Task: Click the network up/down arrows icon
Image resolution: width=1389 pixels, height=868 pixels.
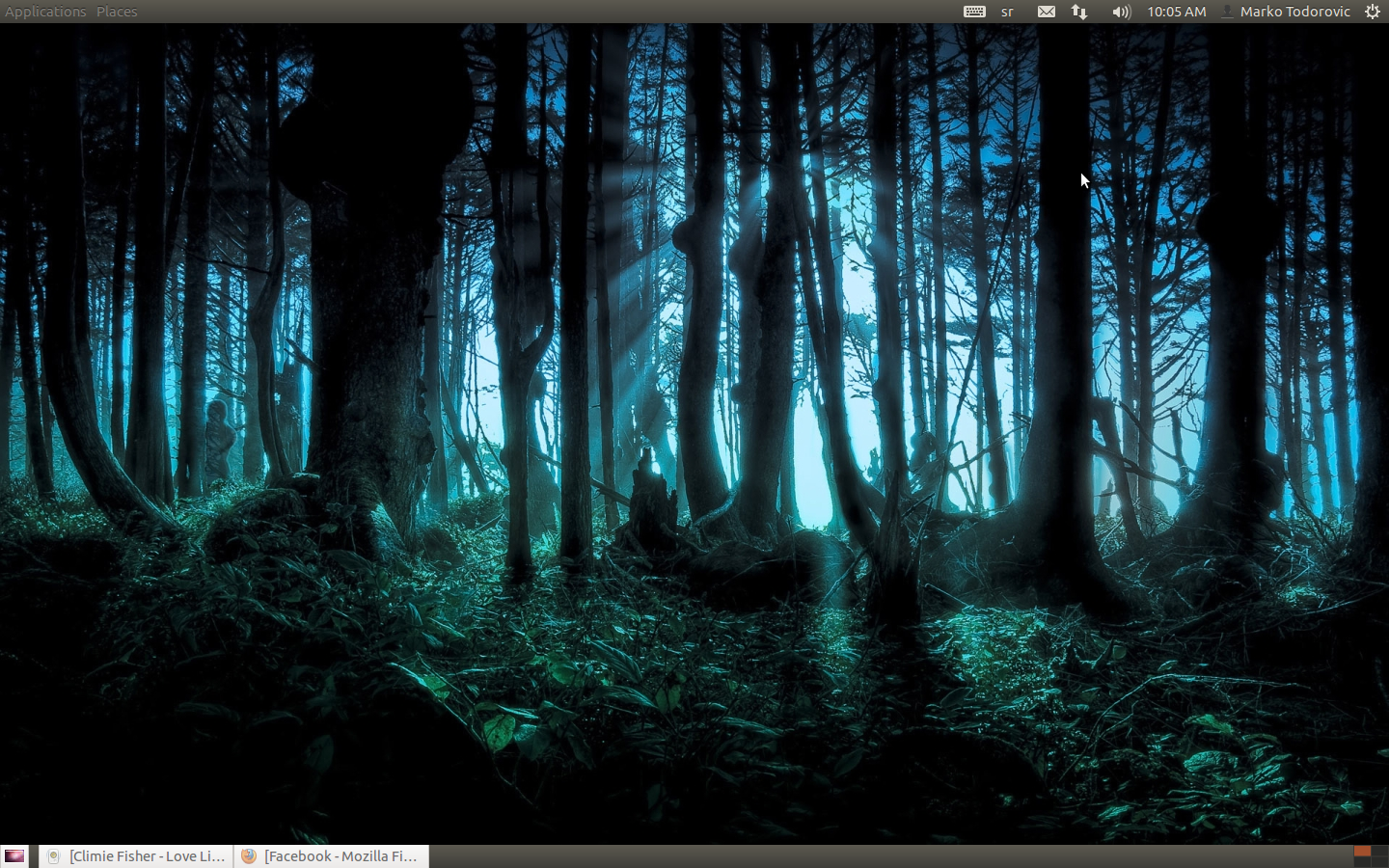Action: coord(1079,12)
